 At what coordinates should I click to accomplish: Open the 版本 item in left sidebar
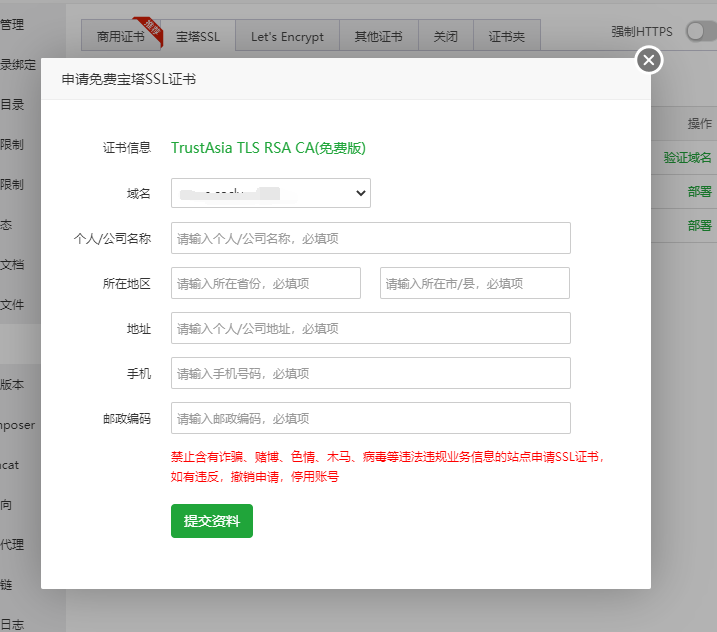click(x=12, y=385)
